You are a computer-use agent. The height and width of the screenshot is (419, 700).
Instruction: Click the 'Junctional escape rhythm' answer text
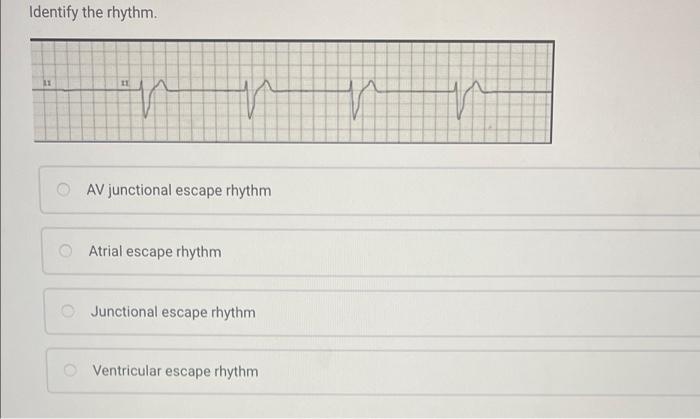pos(173,312)
